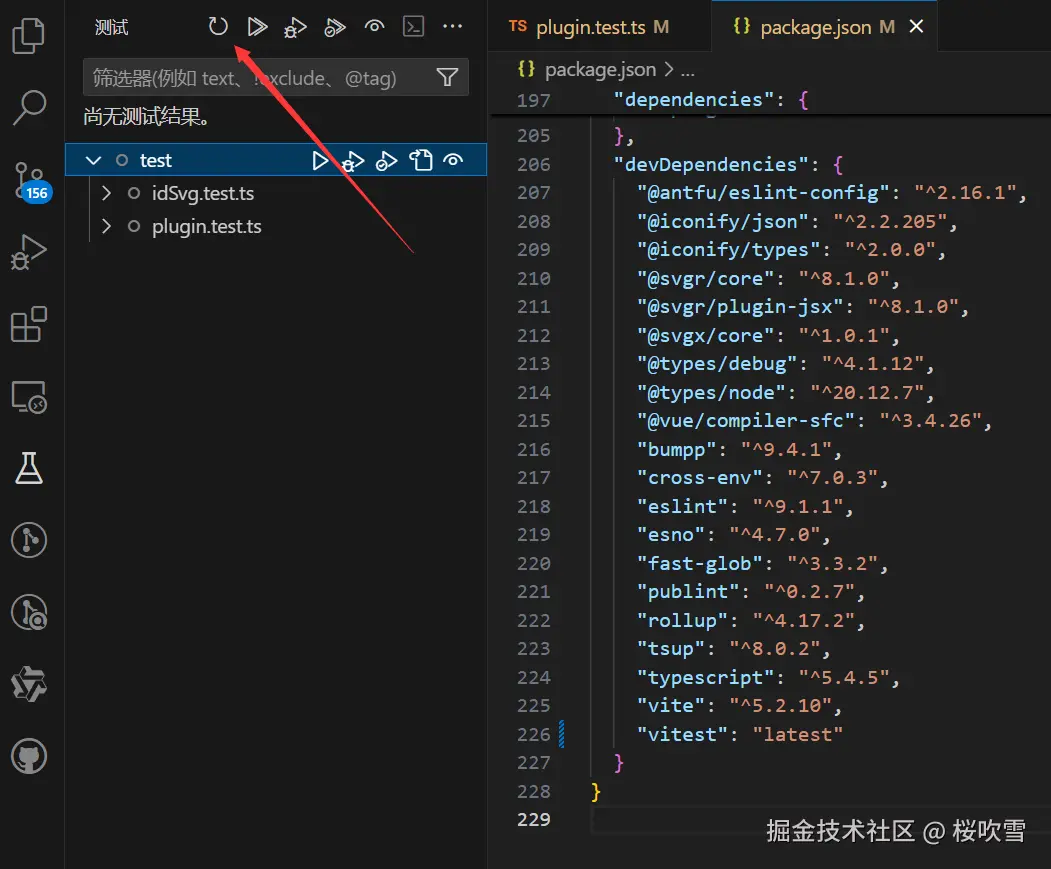
Task: Close the package.json tab
Action: pyautogui.click(x=916, y=26)
